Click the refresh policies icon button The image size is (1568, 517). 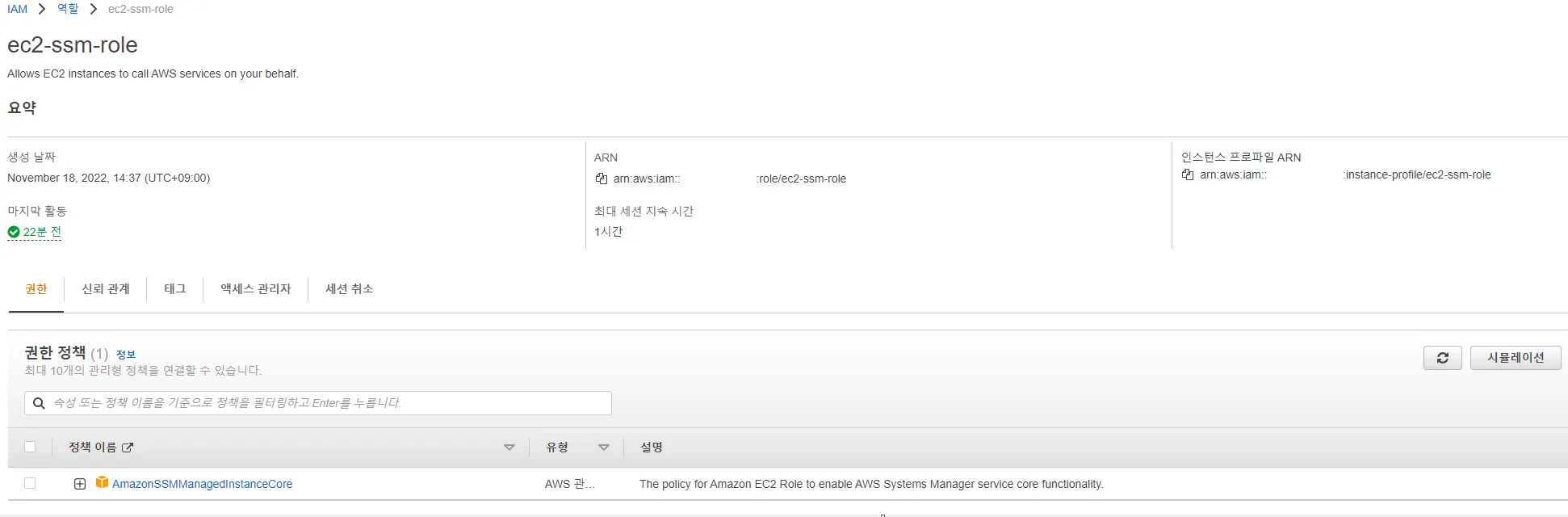click(x=1442, y=358)
